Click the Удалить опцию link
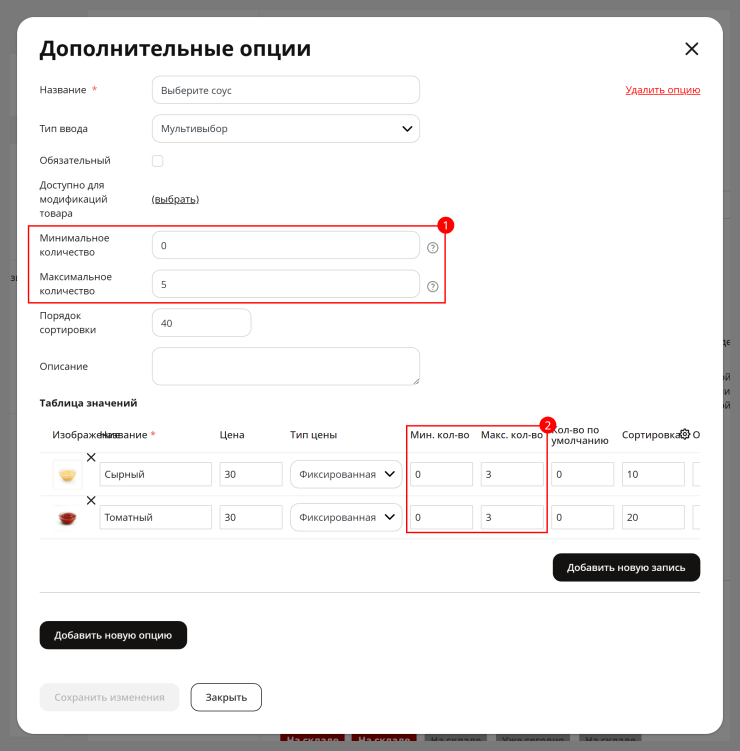 pyautogui.click(x=662, y=90)
